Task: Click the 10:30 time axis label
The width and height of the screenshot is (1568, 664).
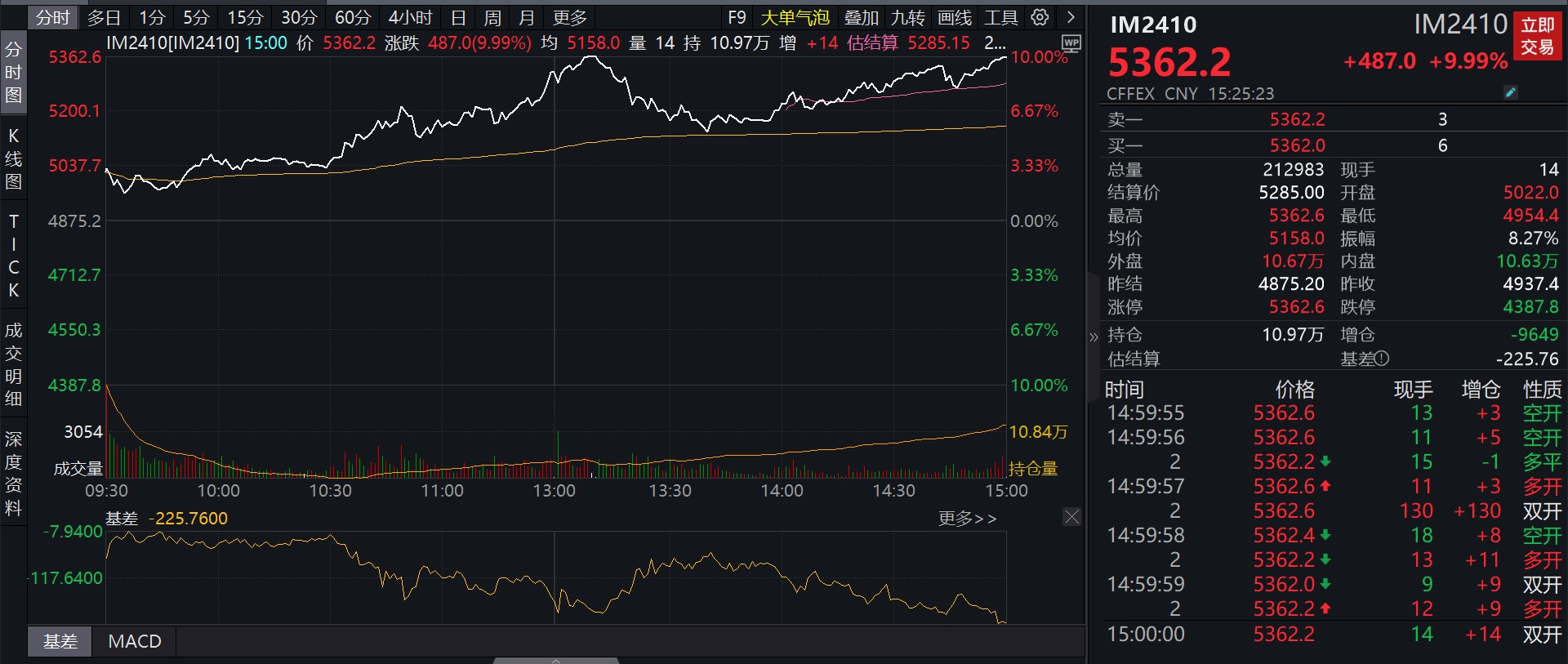Action: [x=330, y=491]
